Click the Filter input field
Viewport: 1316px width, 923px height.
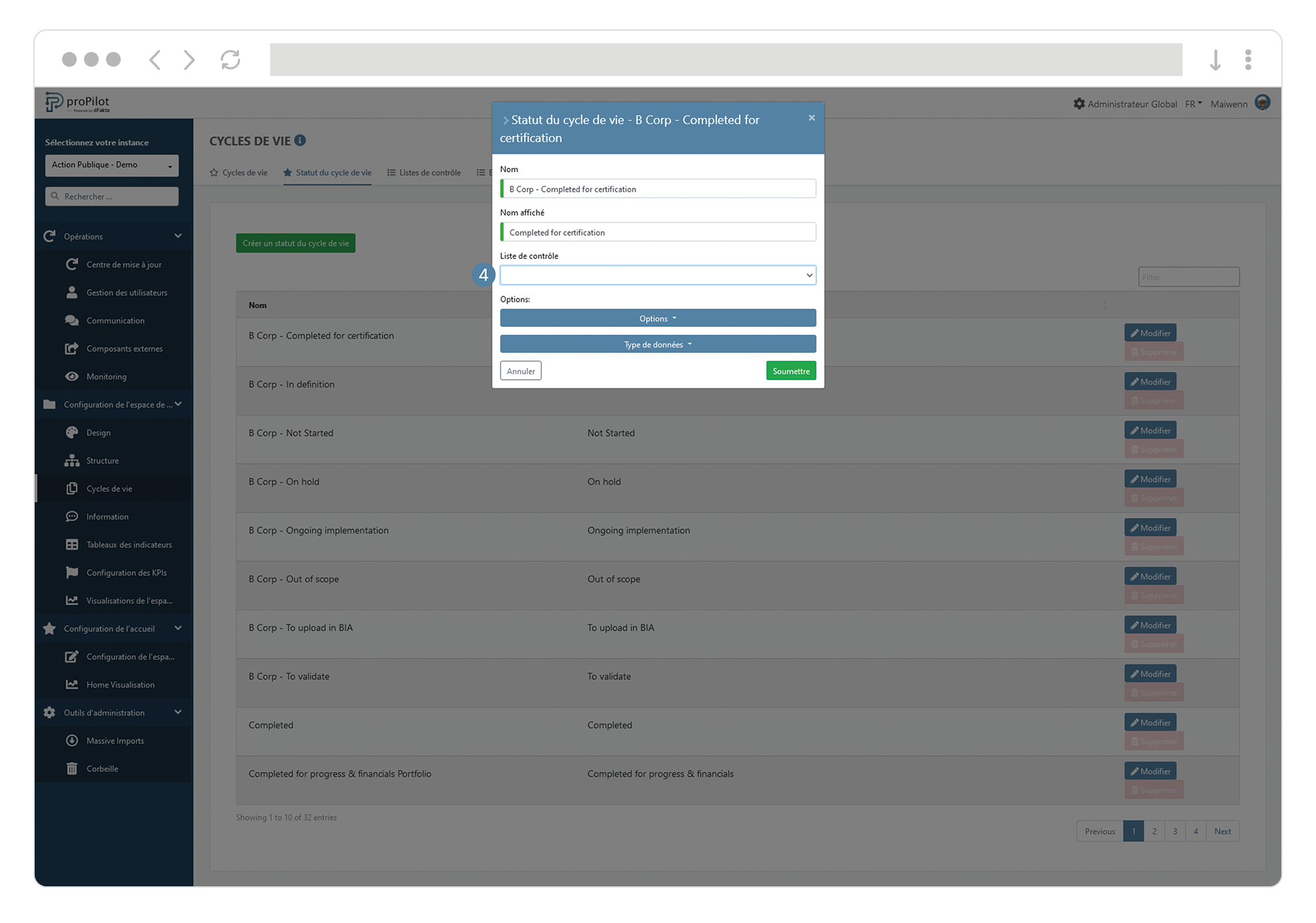[x=1188, y=276]
